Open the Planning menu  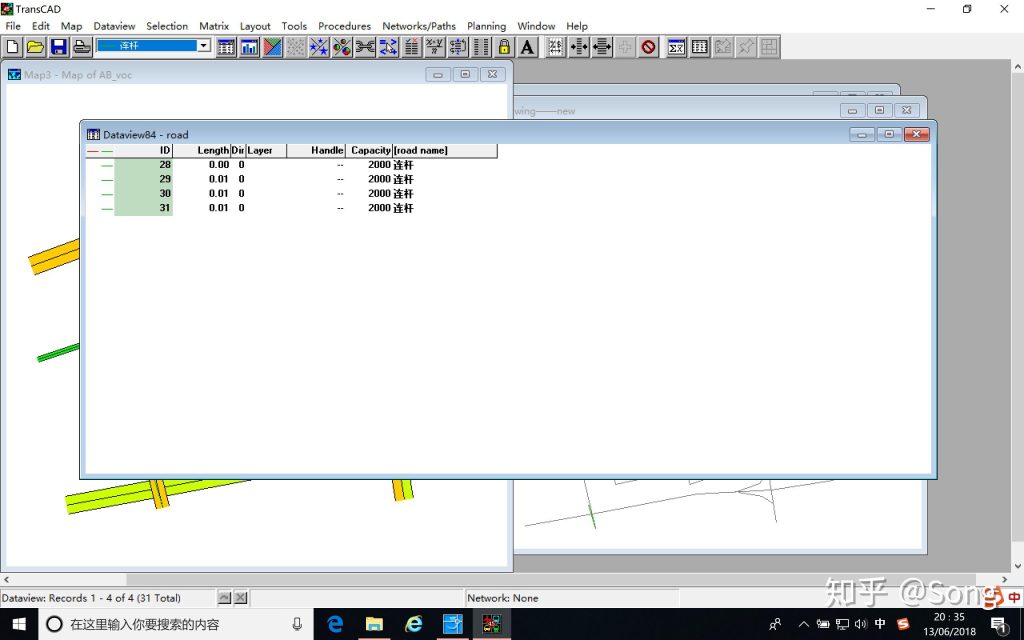487,26
